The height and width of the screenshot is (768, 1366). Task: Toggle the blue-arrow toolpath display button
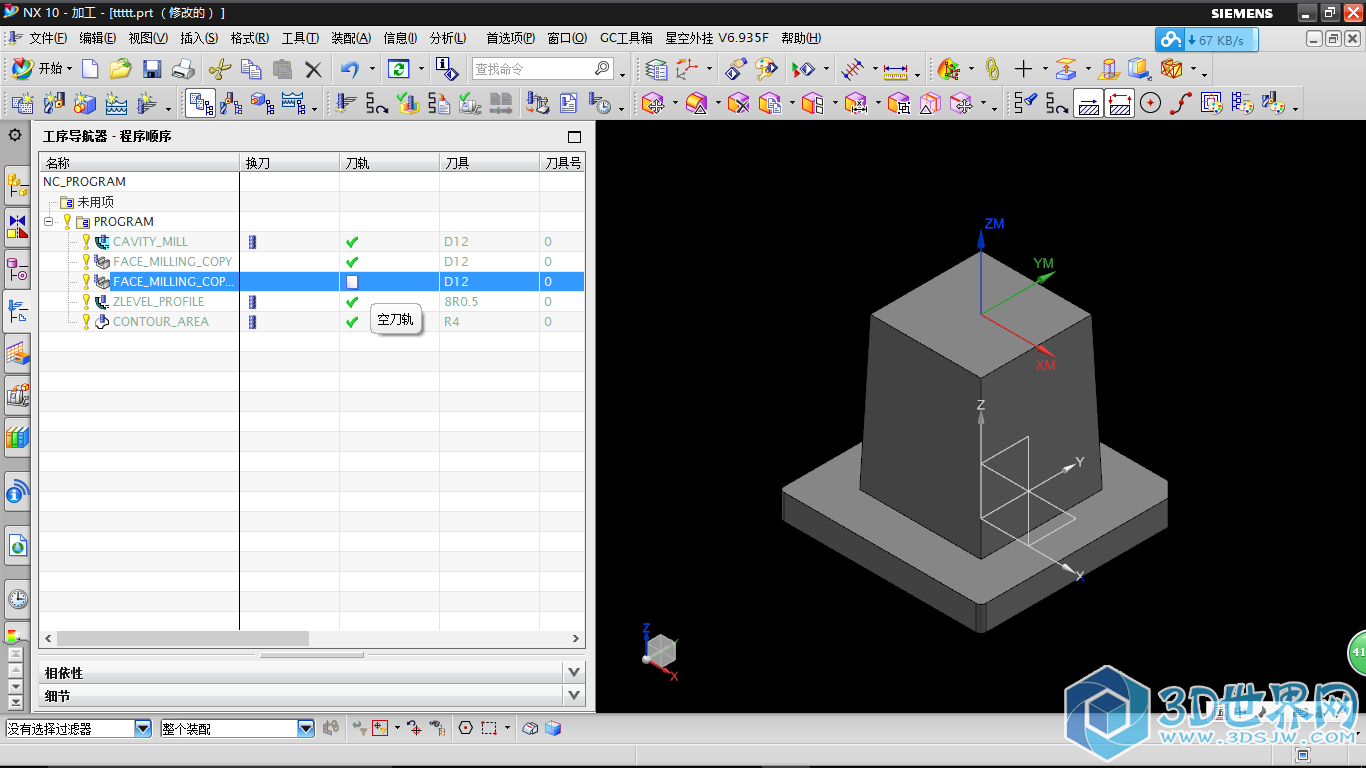(1089, 103)
